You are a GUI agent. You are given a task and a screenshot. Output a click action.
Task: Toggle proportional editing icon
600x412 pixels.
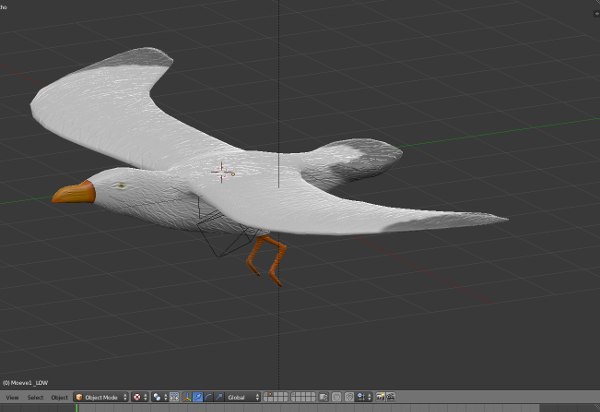tap(336, 397)
